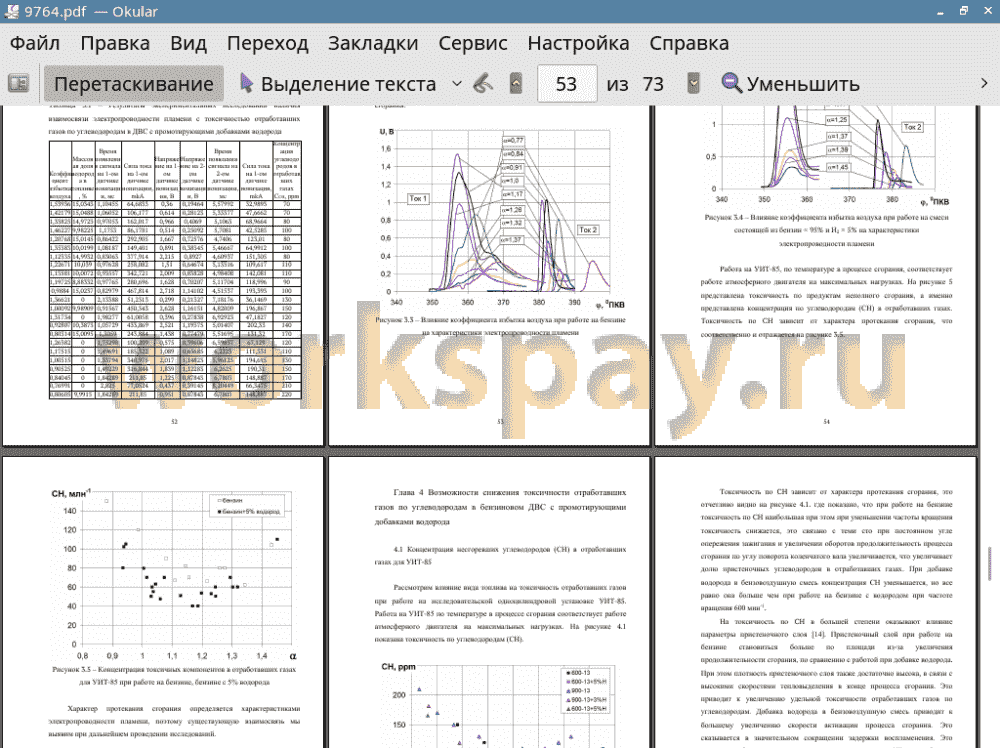Go to the next page using down arrow
The height and width of the screenshot is (748, 1000).
click(693, 84)
